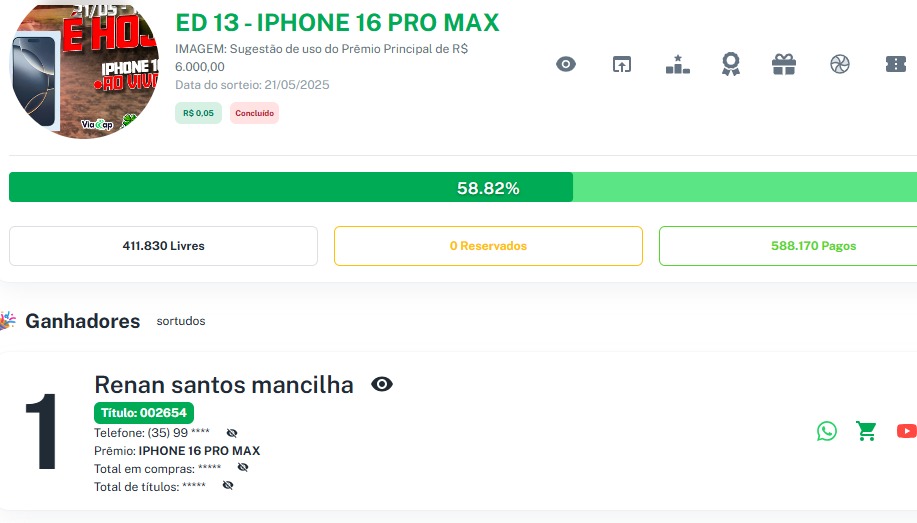Image resolution: width=917 pixels, height=523 pixels.
Task: Select the 588.170 Pagos box
Action: click(787, 246)
